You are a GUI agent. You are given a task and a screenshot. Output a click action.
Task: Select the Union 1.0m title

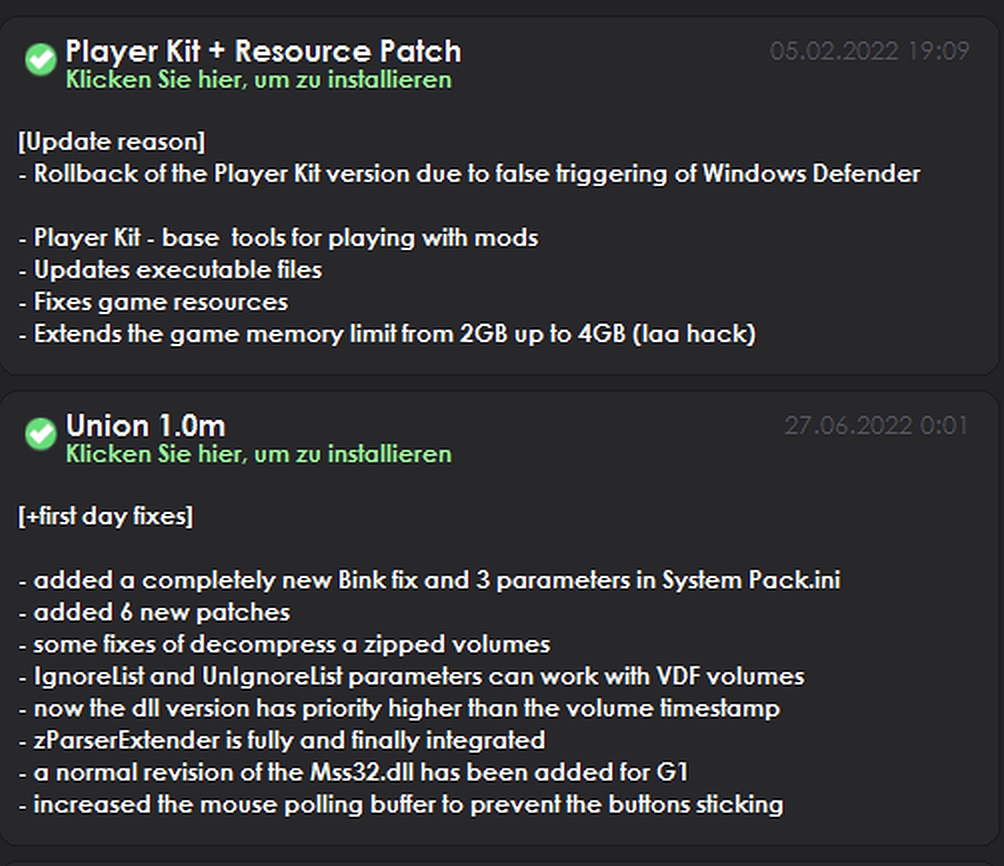tap(145, 426)
